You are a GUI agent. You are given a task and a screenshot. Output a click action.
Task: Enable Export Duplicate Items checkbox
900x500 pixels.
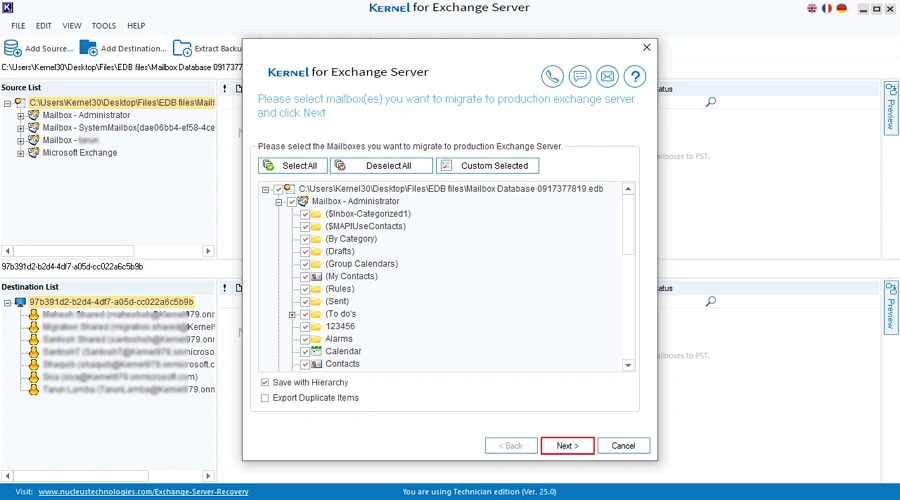(265, 398)
